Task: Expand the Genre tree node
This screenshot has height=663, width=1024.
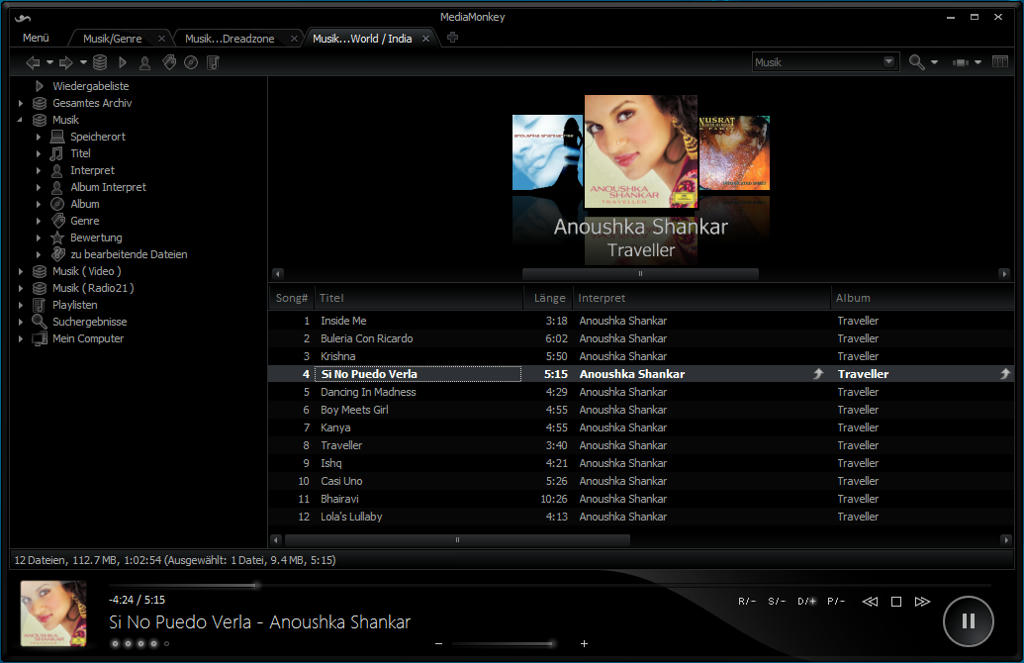Action: 38,221
